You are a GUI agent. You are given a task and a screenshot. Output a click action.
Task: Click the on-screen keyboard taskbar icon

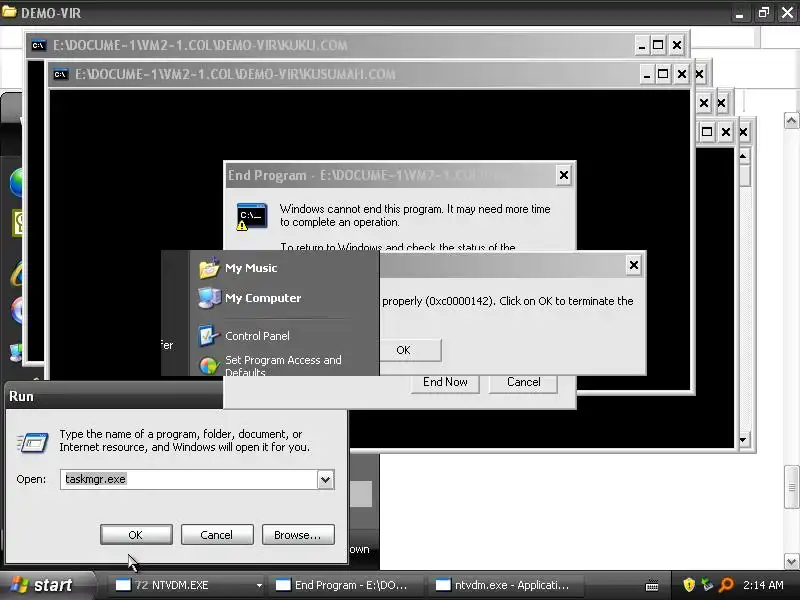(652, 585)
